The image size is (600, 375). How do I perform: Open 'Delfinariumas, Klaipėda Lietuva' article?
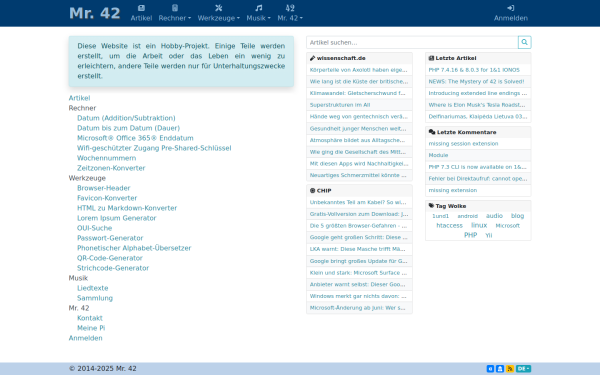(478, 116)
